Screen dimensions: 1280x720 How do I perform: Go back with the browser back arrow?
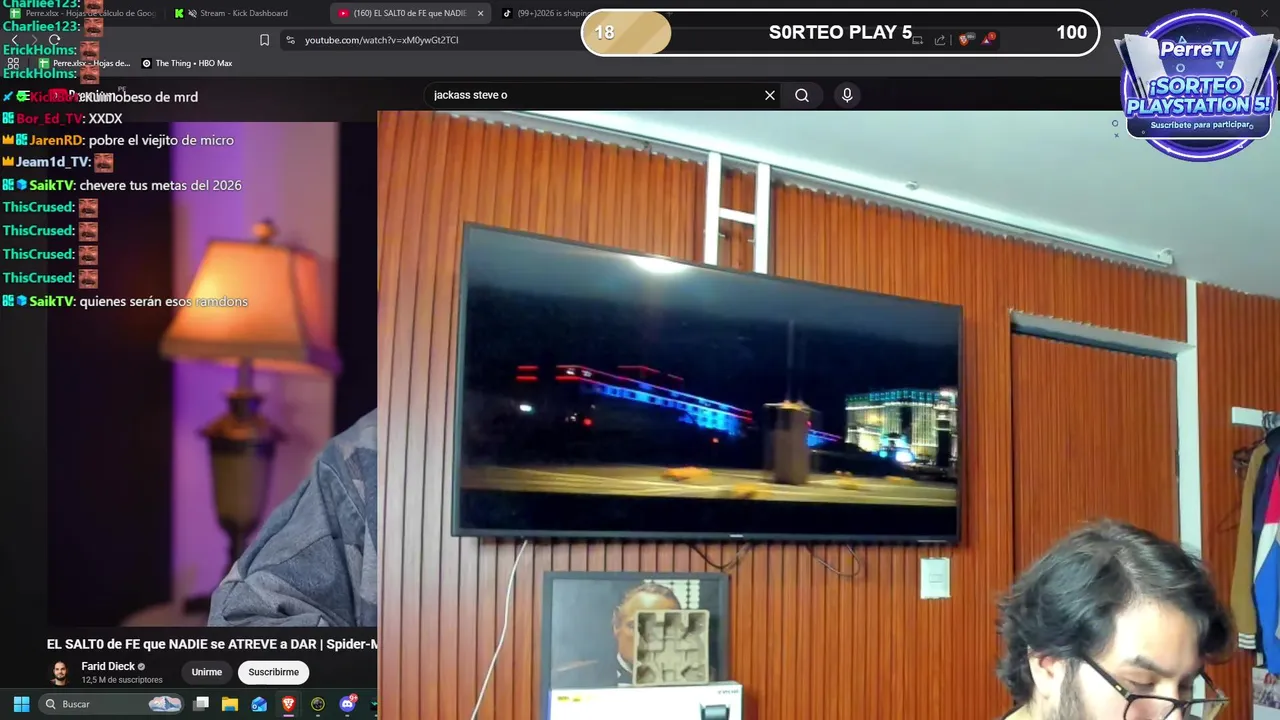tap(13, 40)
